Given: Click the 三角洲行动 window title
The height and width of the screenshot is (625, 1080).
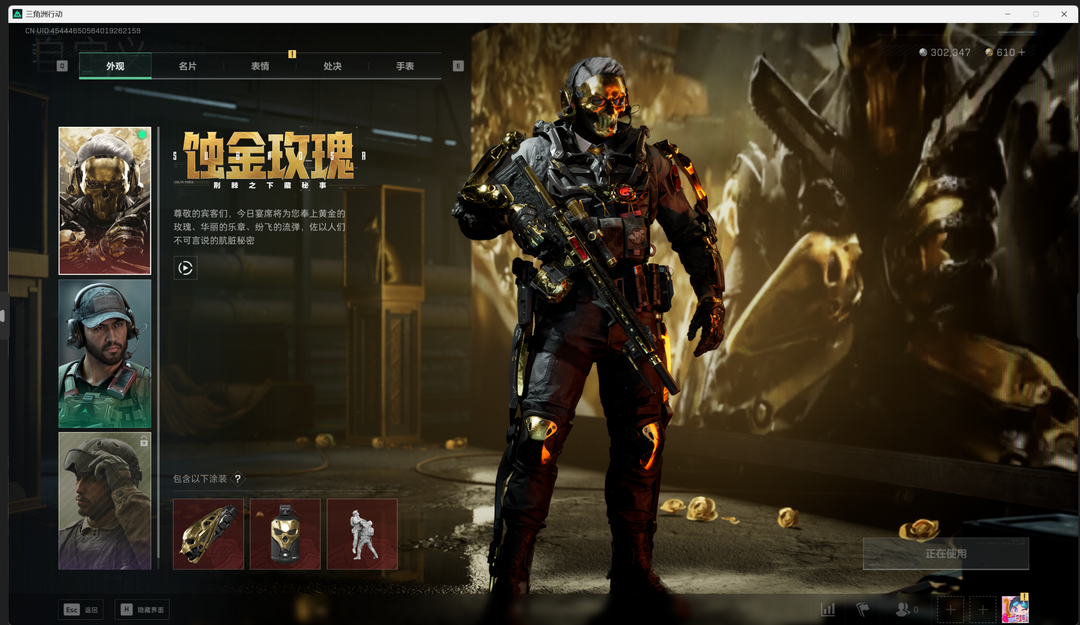Looking at the screenshot, I should 44,14.
